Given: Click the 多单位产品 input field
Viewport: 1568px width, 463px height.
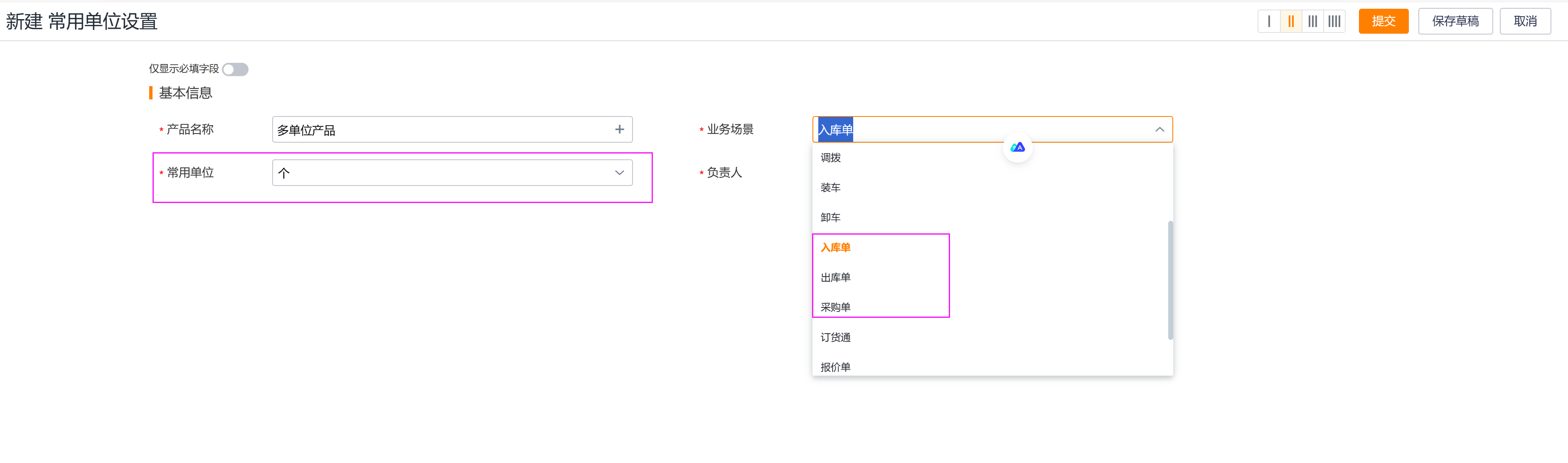Looking at the screenshot, I should (x=426, y=129).
